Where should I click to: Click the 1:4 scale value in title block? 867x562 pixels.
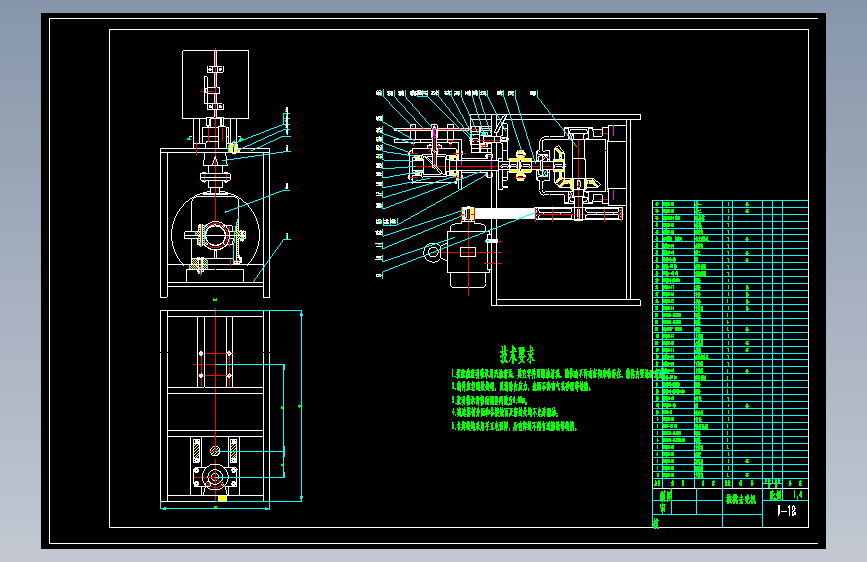tap(798, 495)
